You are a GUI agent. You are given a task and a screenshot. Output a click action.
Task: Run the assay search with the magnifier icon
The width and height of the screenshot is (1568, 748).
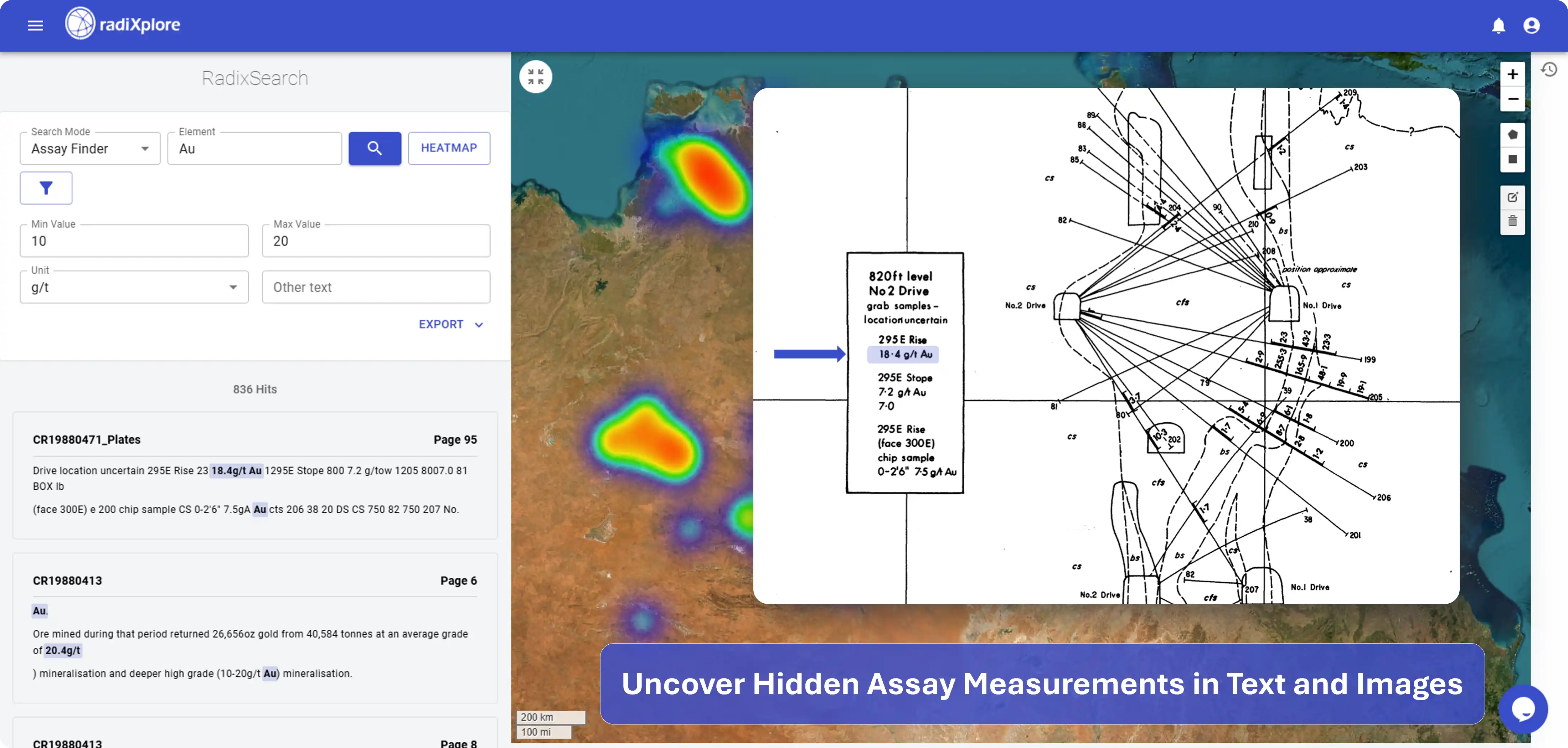click(374, 148)
